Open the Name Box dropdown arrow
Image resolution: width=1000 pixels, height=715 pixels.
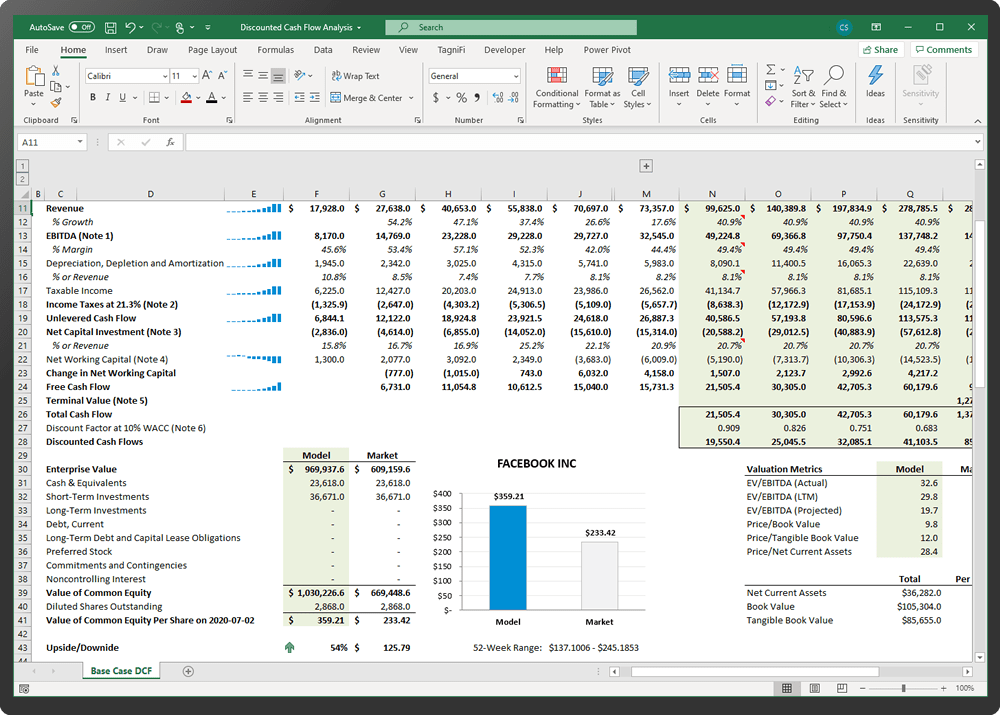pos(80,142)
